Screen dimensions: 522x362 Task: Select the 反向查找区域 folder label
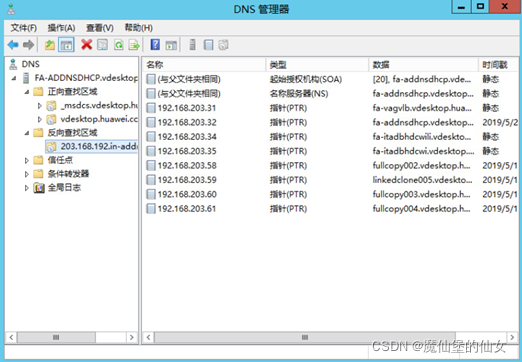[x=72, y=133]
